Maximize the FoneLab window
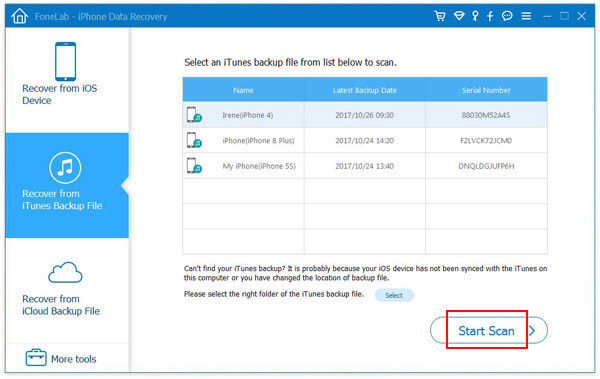The height and width of the screenshot is (379, 600). (x=564, y=16)
